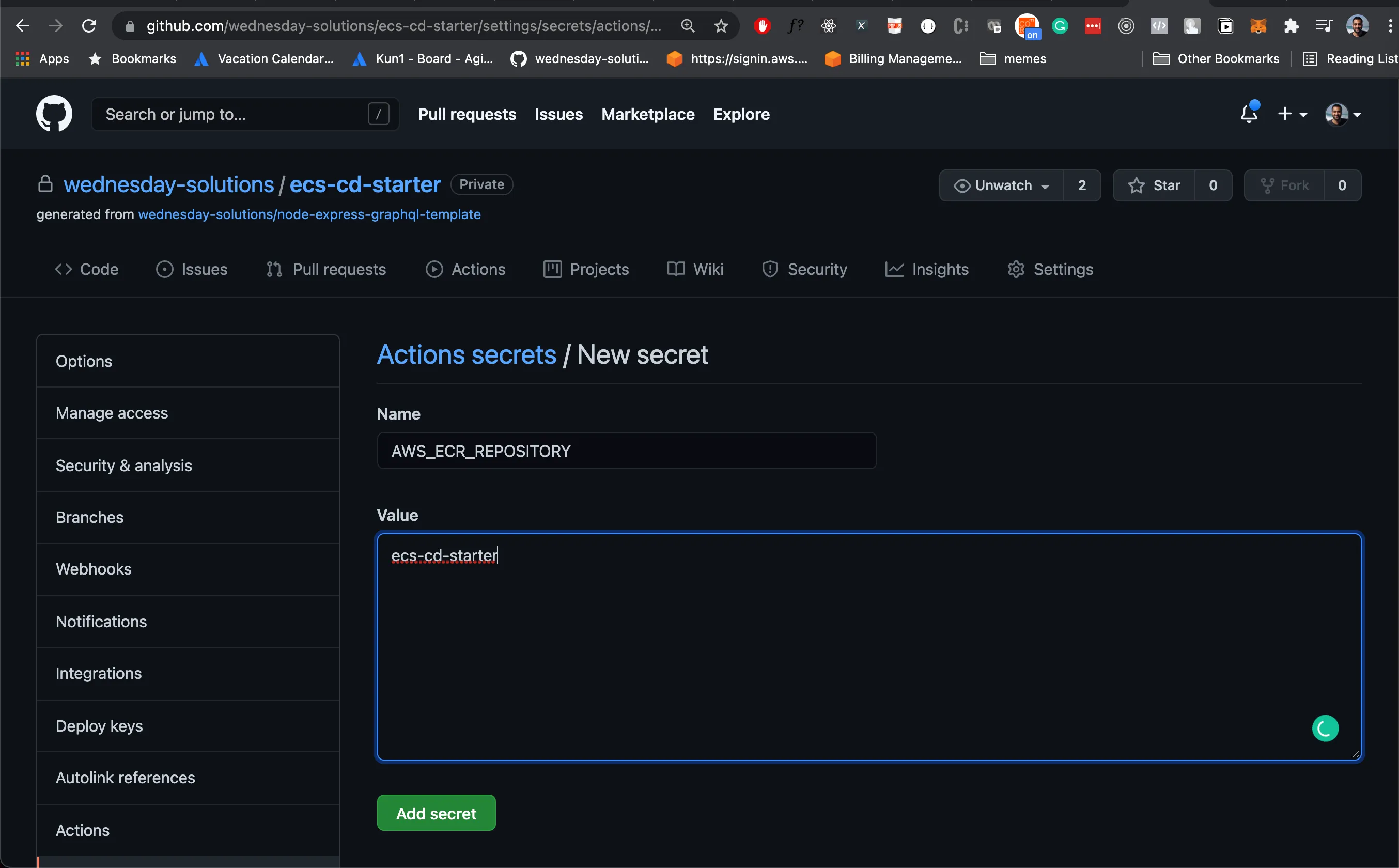The height and width of the screenshot is (868, 1399).
Task: Open Deploy keys settings
Action: [x=188, y=725]
